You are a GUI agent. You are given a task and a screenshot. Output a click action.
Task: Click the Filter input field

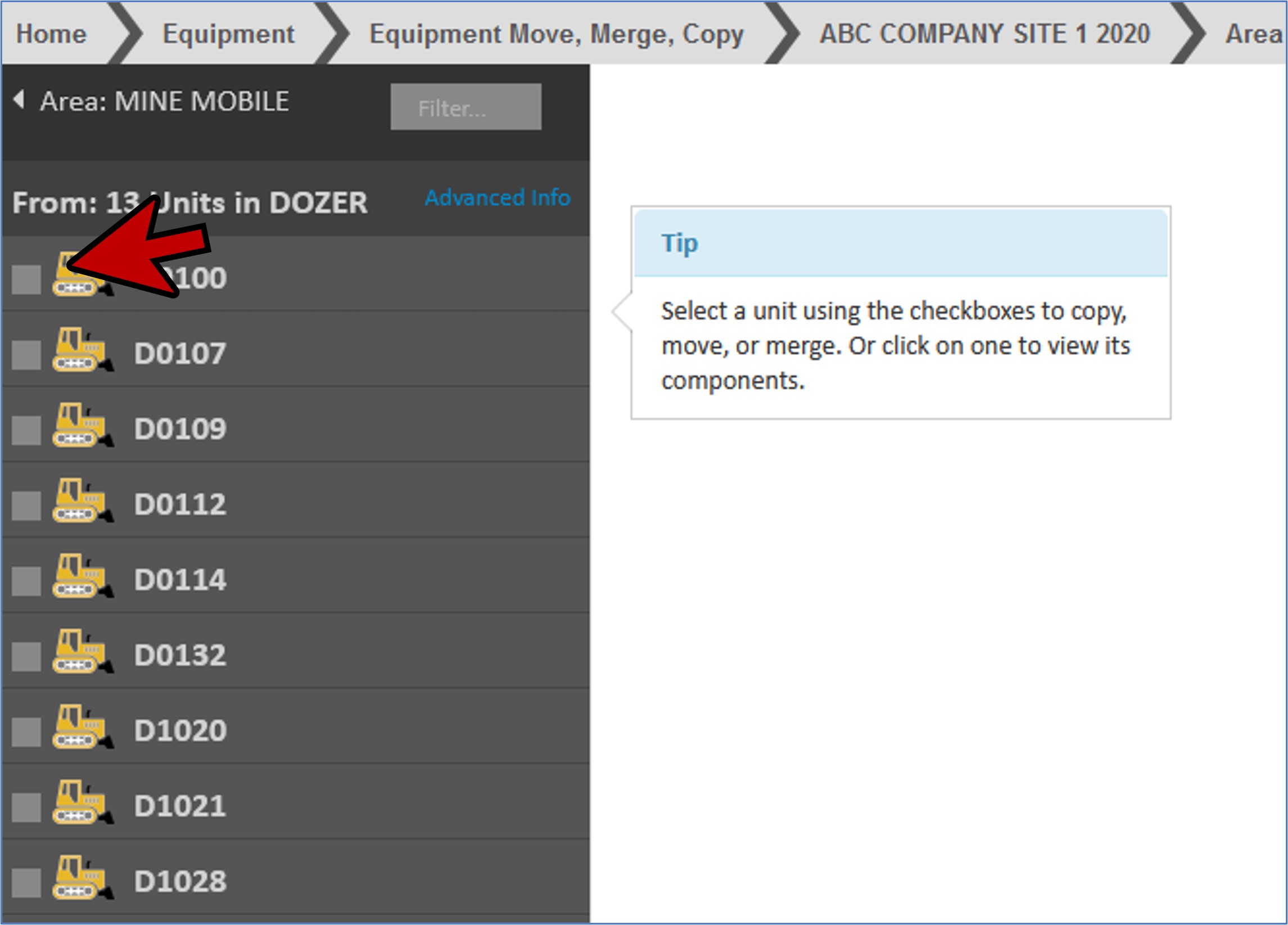click(466, 107)
